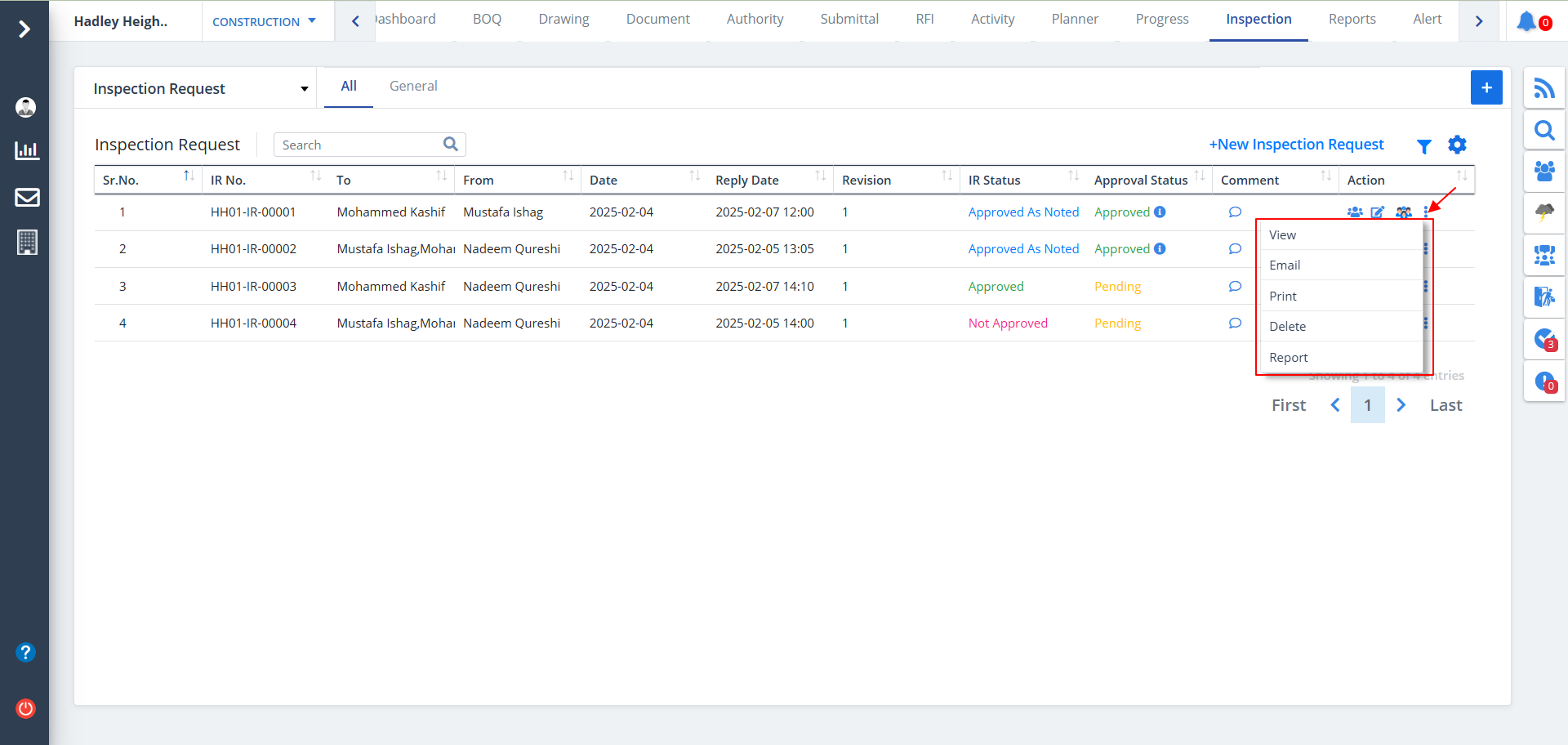Click the blue help question mark icon

click(26, 652)
